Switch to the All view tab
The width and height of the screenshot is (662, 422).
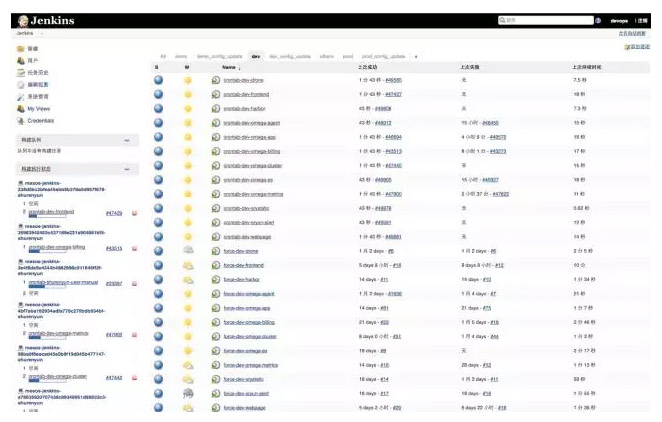click(x=163, y=56)
